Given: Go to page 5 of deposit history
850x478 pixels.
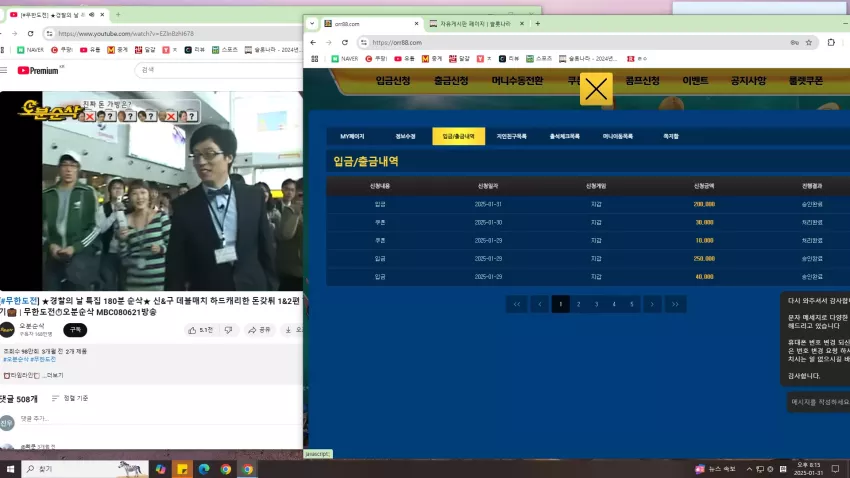Looking at the screenshot, I should pyautogui.click(x=632, y=304).
